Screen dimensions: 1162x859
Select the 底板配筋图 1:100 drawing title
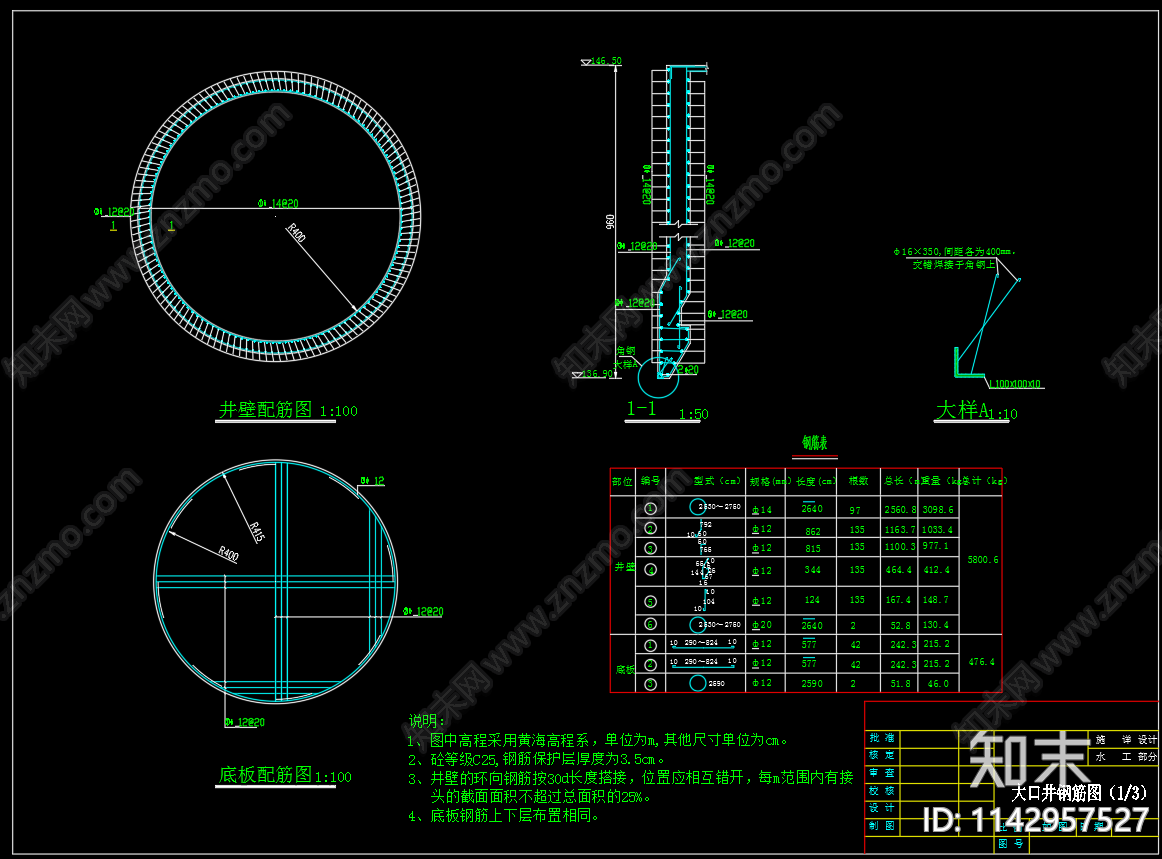[x=285, y=775]
